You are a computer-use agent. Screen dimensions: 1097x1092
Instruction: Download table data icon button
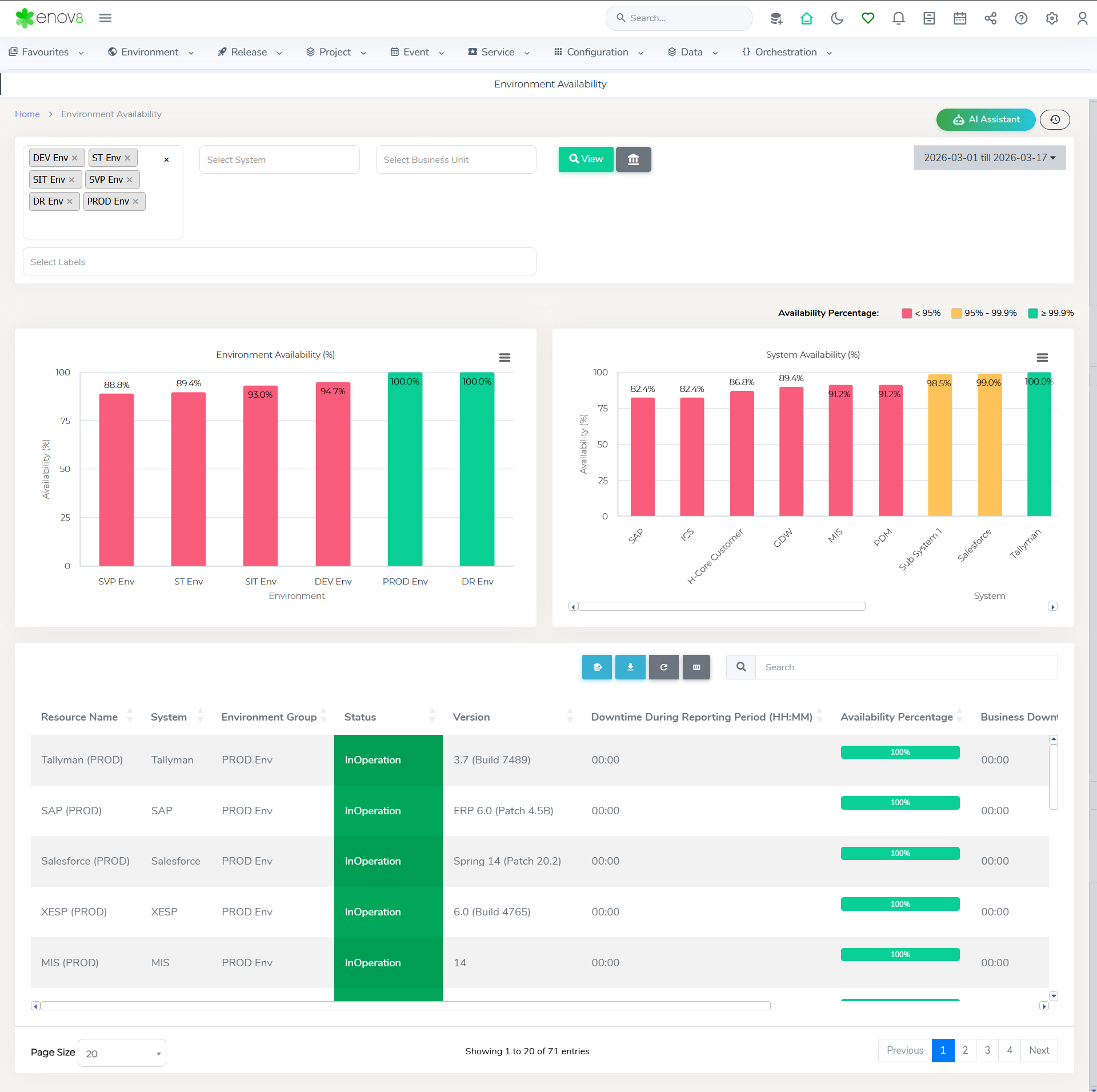point(630,667)
